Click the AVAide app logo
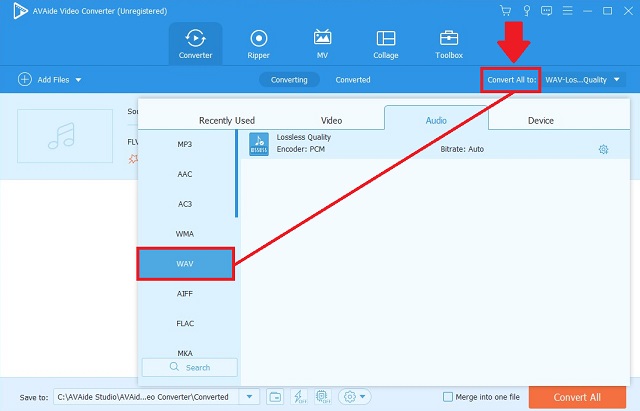The height and width of the screenshot is (411, 640). [x=20, y=11]
